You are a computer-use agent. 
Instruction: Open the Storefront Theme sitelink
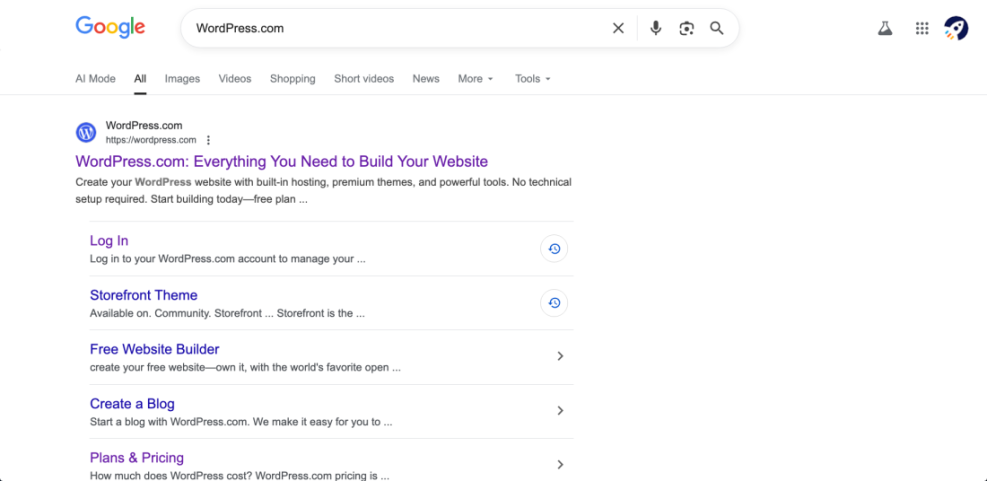144,295
